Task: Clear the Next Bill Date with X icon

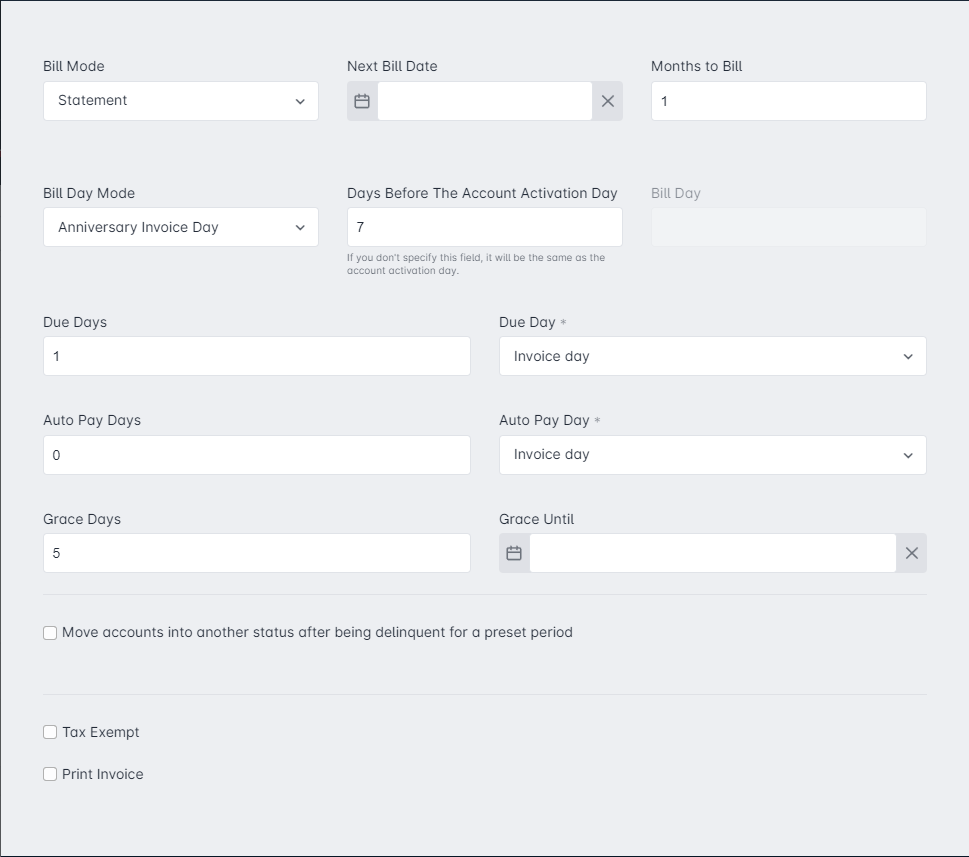Action: pos(607,101)
